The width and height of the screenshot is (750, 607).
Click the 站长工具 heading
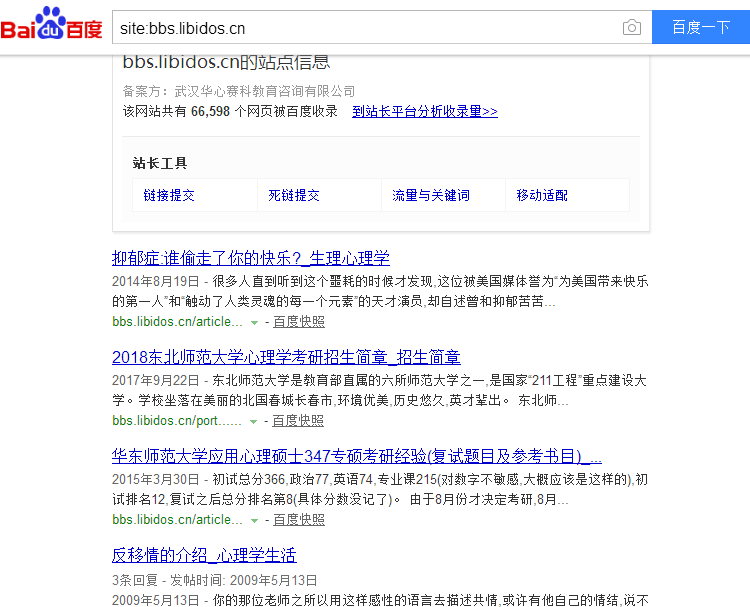click(x=160, y=164)
